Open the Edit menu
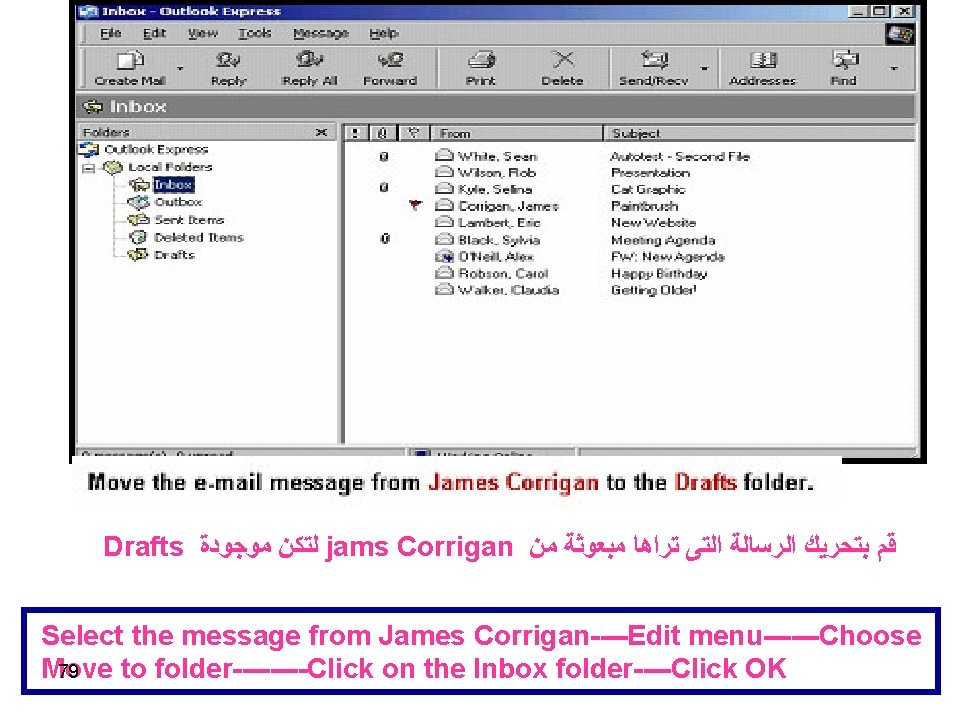The width and height of the screenshot is (959, 719). pos(154,33)
